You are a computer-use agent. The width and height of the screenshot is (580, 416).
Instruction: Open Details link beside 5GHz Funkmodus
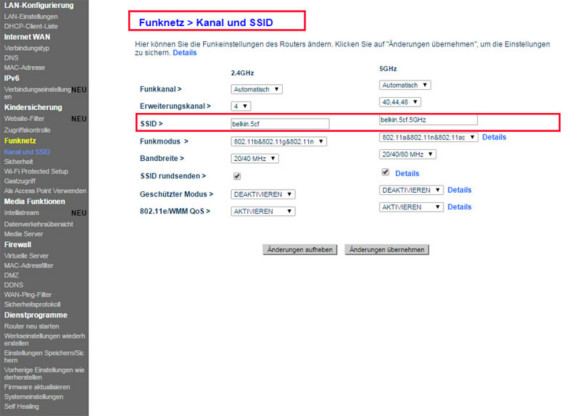point(494,137)
